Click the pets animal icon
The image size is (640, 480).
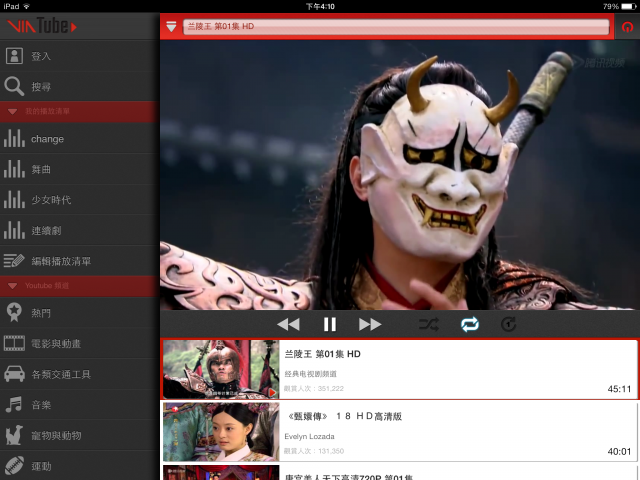pyautogui.click(x=14, y=435)
